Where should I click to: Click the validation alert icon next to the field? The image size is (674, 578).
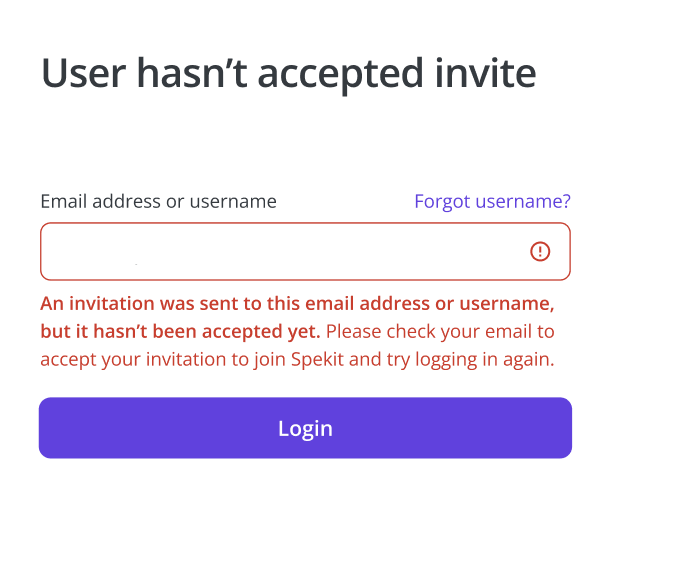539,251
